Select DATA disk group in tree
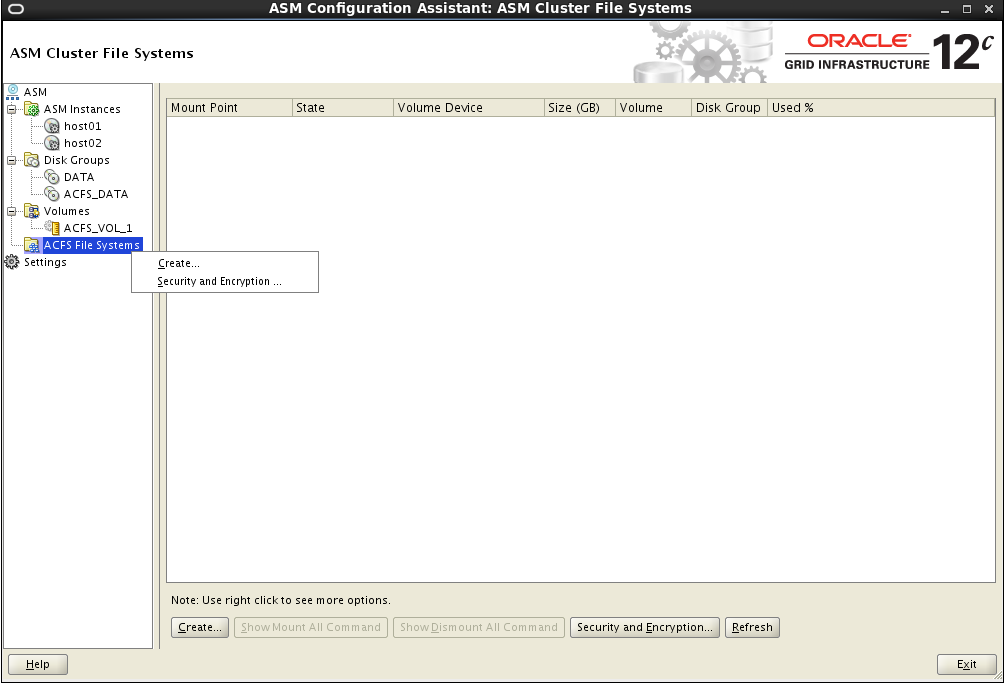Screen dimensions: 1007x685 (79, 177)
